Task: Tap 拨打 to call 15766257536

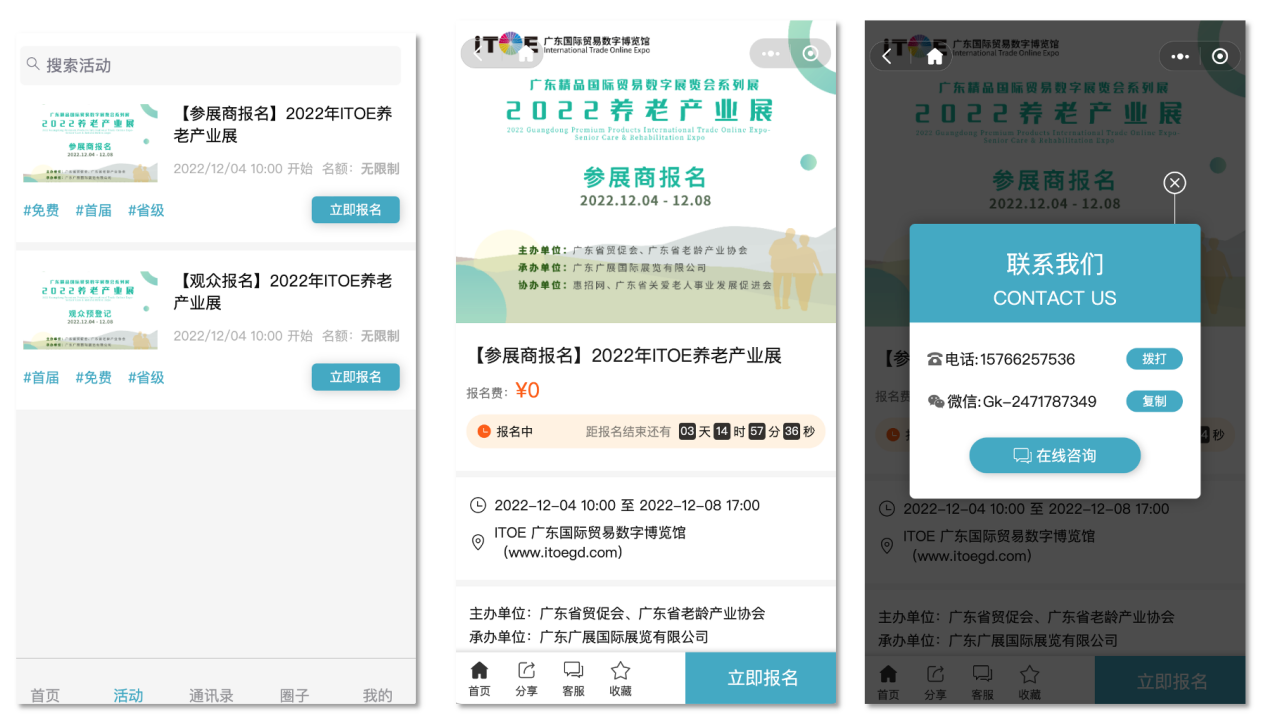Action: point(1154,359)
